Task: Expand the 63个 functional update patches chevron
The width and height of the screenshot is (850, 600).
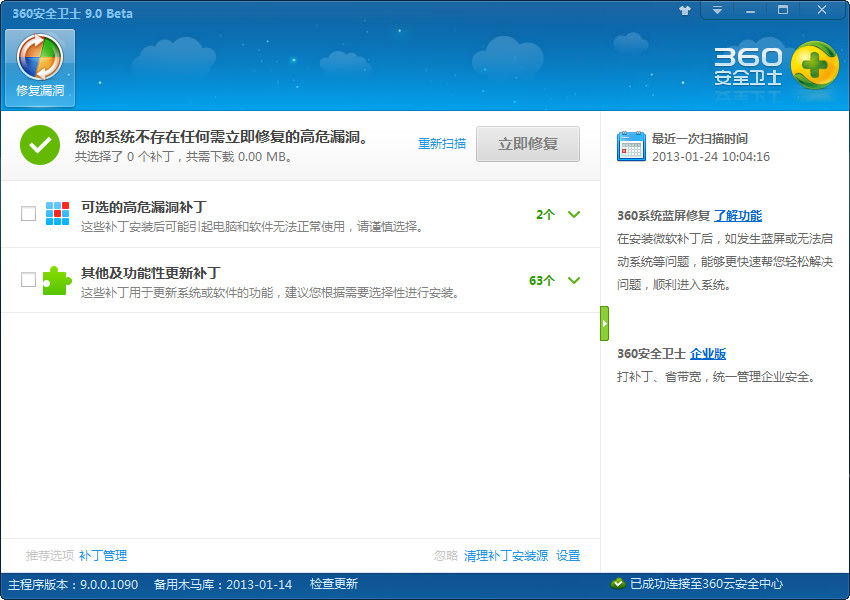Action: [x=574, y=280]
